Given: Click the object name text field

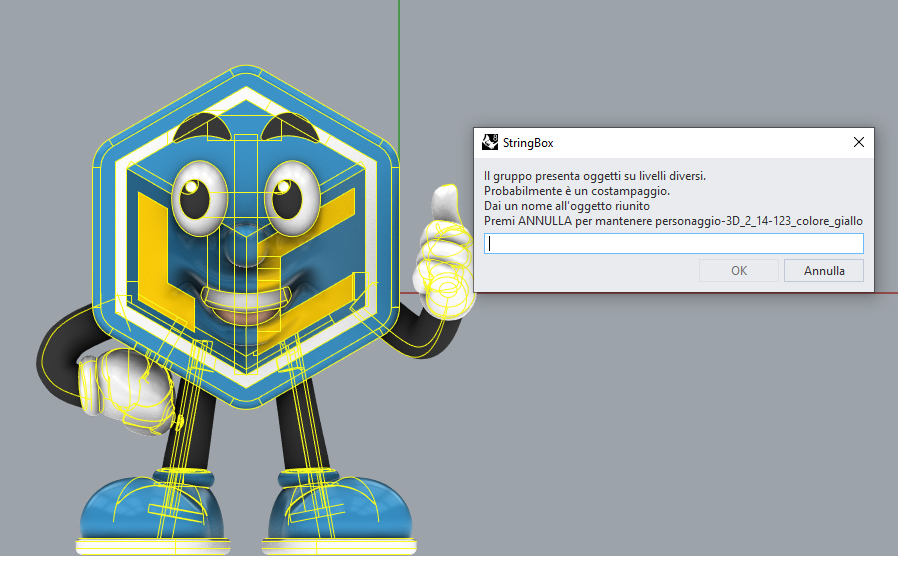Looking at the screenshot, I should (x=673, y=244).
